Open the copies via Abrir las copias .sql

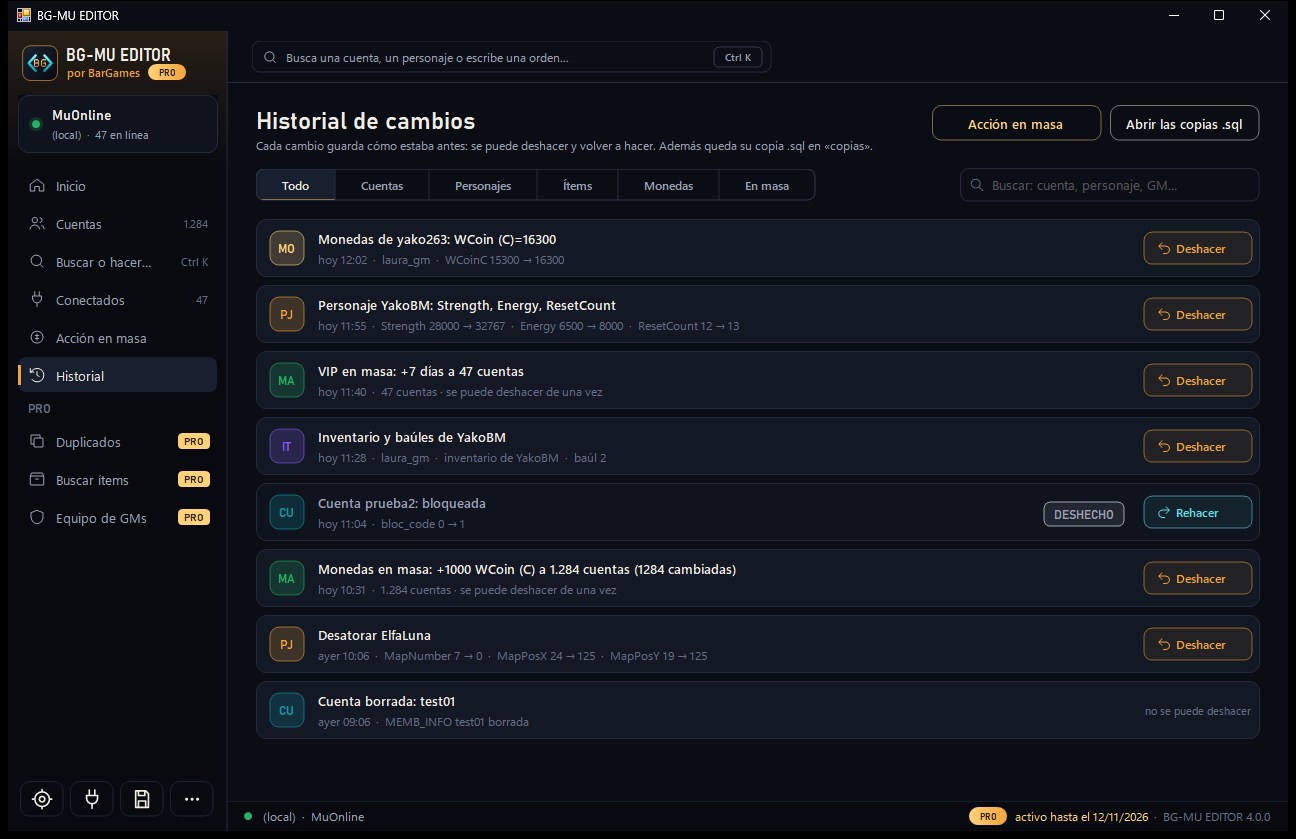tap(1184, 124)
